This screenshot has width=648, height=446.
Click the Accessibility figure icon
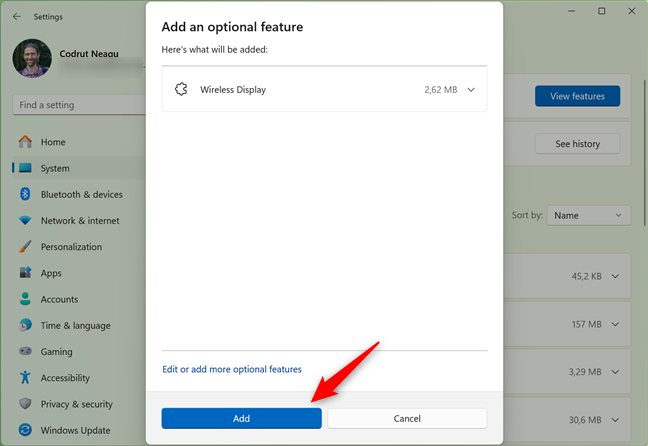pos(25,377)
